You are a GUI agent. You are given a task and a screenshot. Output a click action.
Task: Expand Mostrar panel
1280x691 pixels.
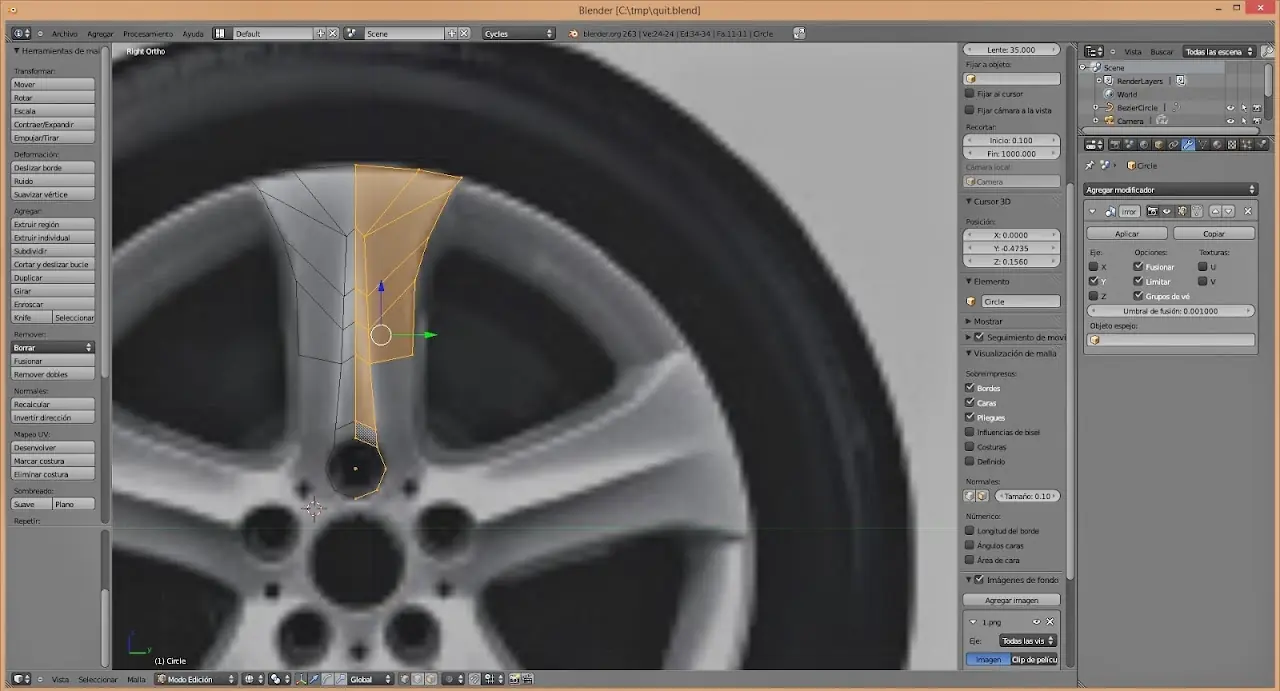click(x=968, y=321)
